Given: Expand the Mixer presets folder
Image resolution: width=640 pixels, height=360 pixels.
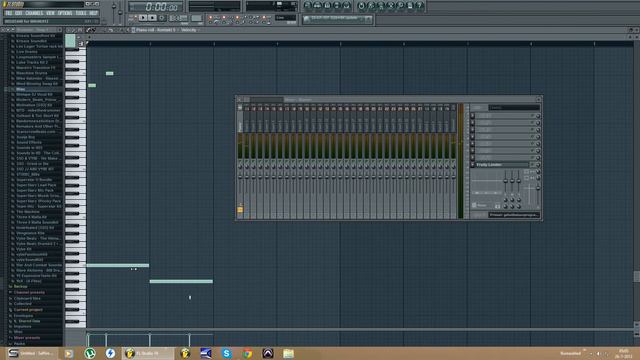Looking at the screenshot, I should pos(27,338).
